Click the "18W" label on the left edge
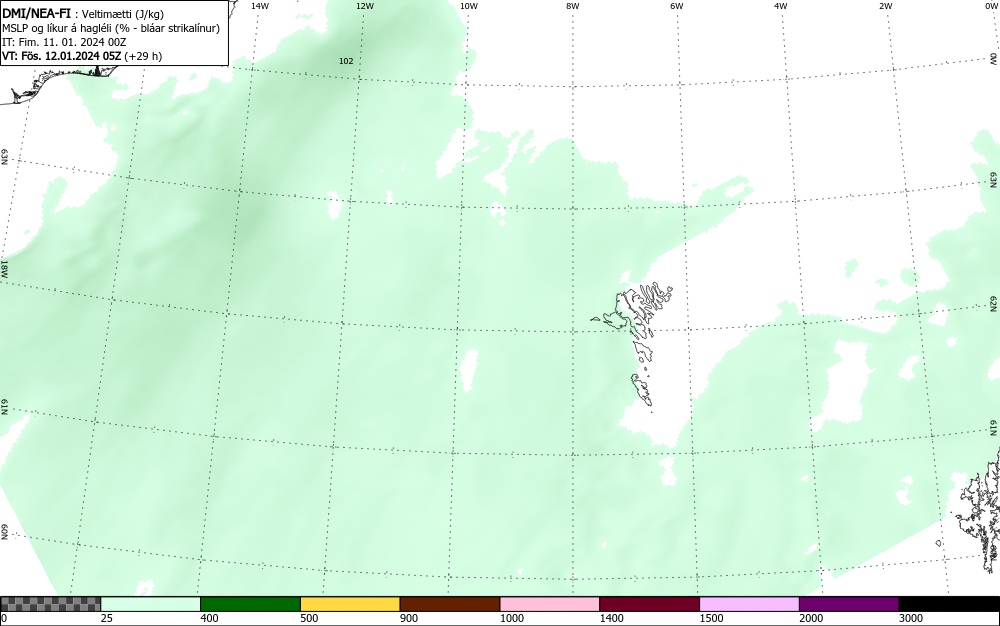This screenshot has height=626, width=1000. (4, 268)
